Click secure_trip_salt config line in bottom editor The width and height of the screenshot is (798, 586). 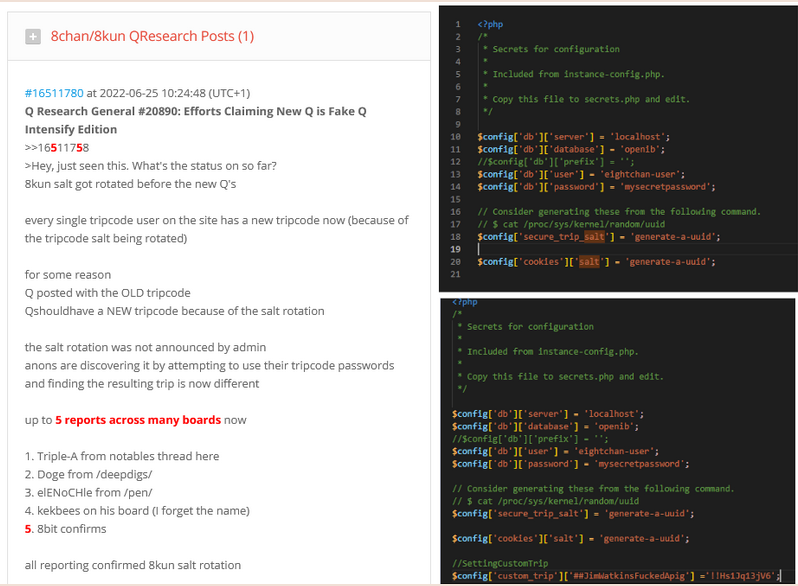tap(573, 514)
